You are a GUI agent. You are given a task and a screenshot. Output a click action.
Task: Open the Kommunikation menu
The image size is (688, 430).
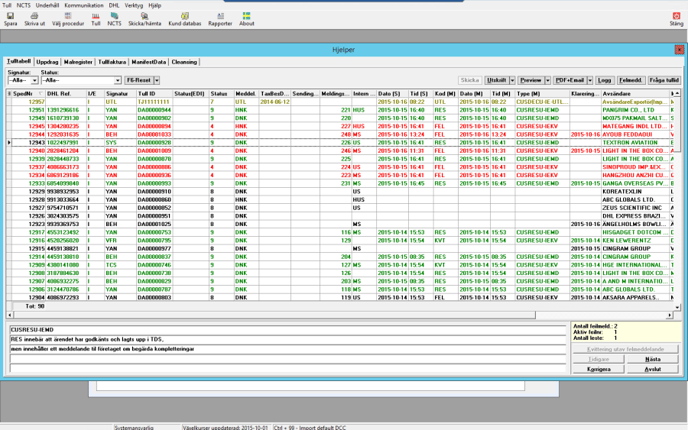pyautogui.click(x=84, y=5)
